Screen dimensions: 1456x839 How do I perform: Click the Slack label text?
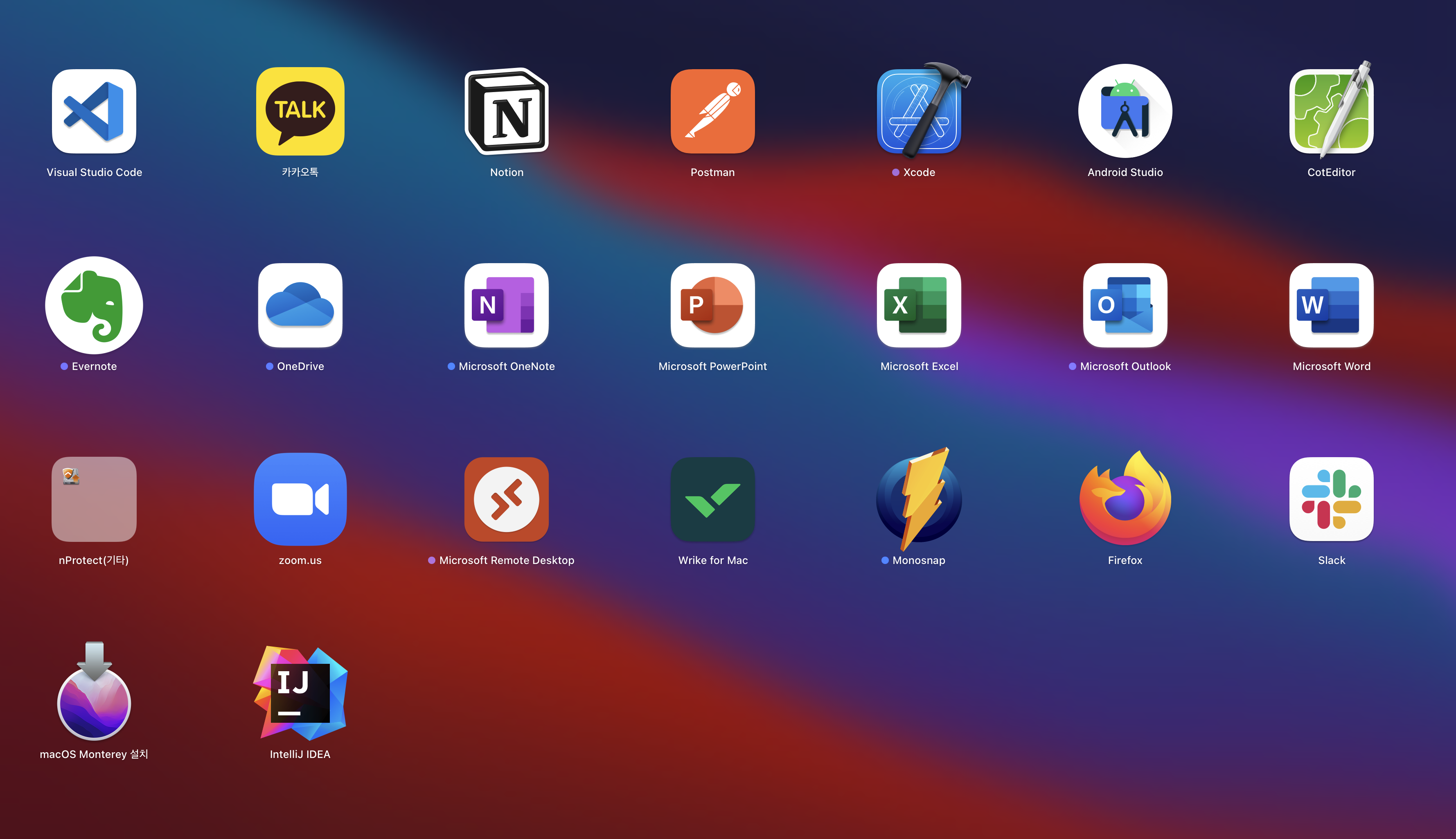tap(1332, 560)
